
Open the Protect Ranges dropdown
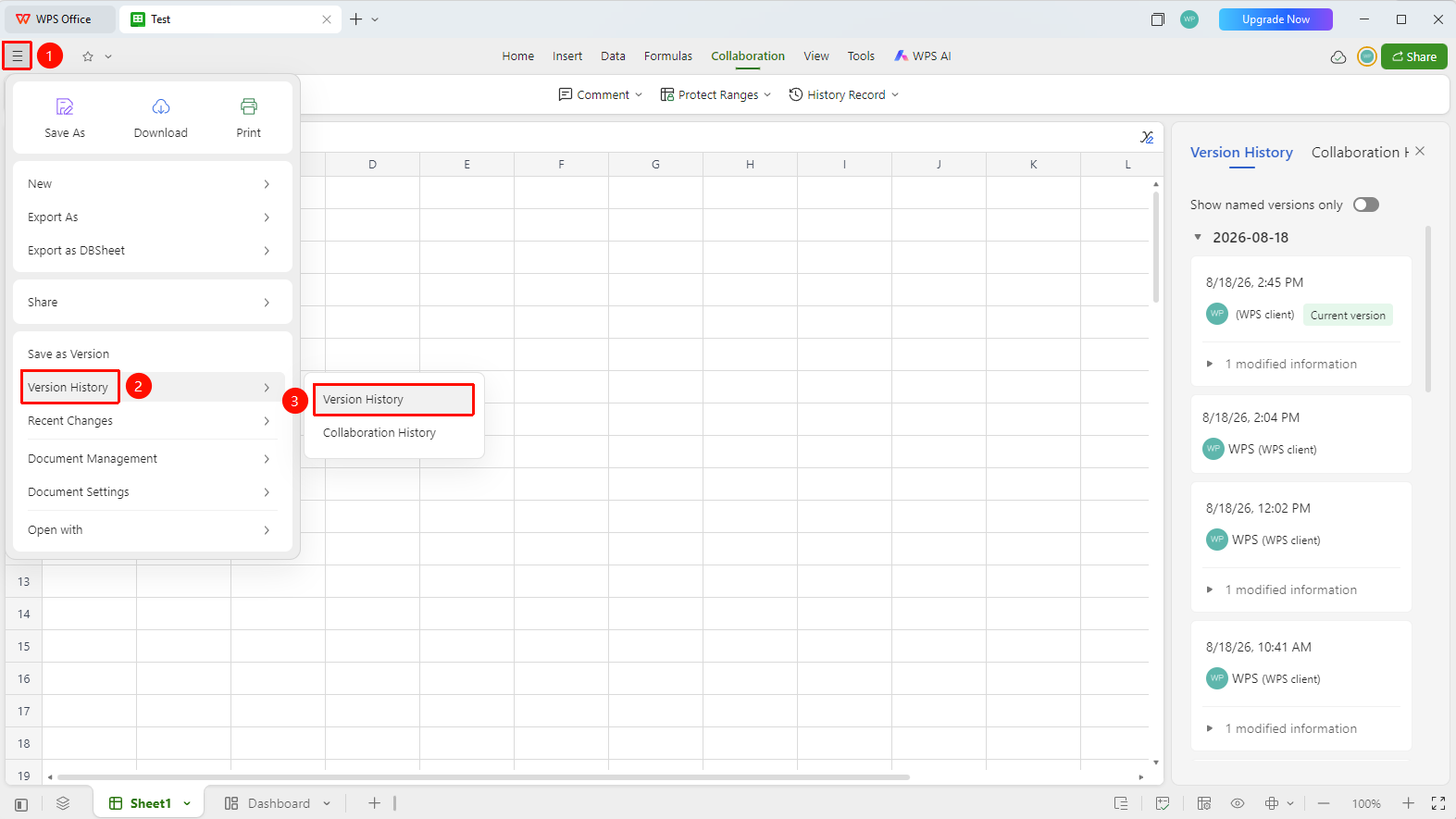pos(716,94)
